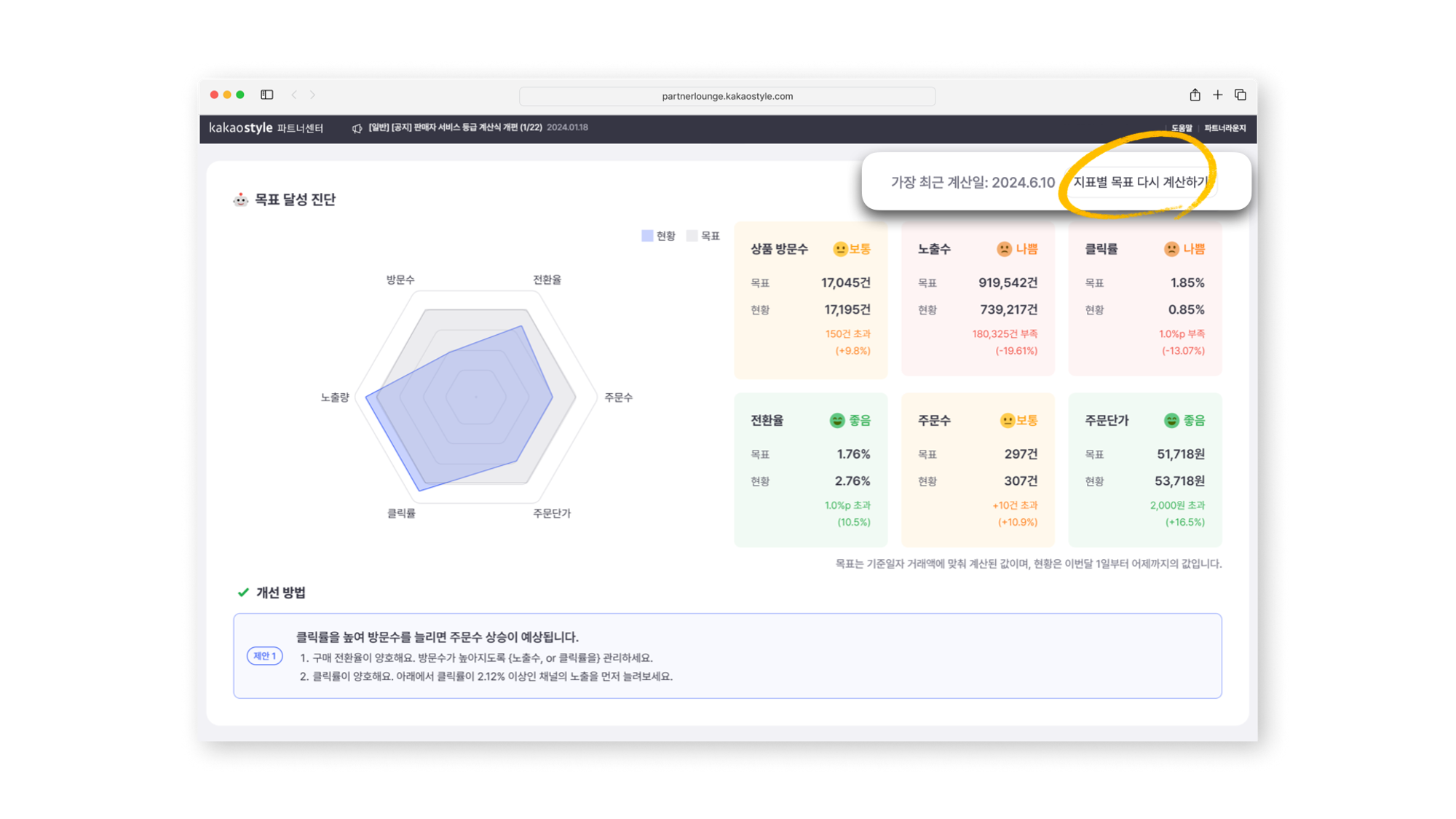This screenshot has width=1456, height=819.
Task: Open the 파트너라운지 menu item
Action: point(1224,128)
